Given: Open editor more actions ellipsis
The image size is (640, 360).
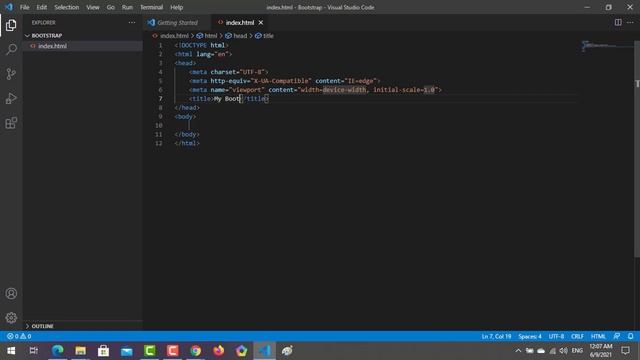Looking at the screenshot, I should point(630,22).
